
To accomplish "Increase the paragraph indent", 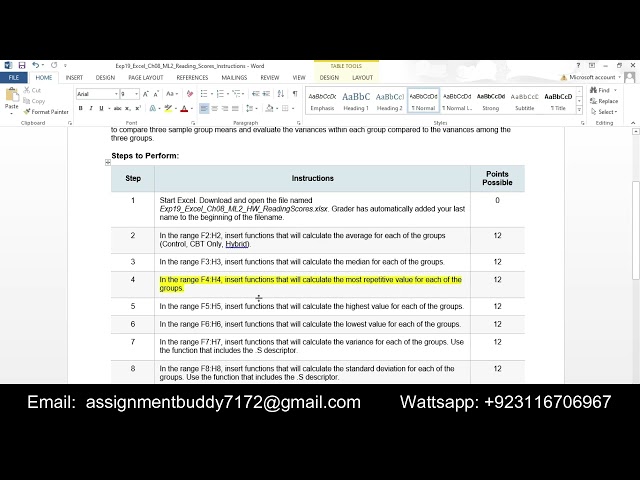I will (266, 94).
